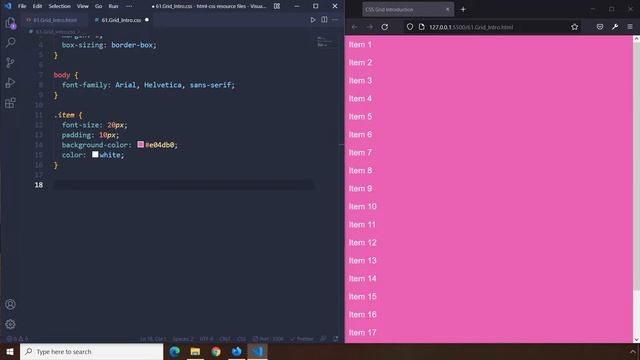Image resolution: width=640 pixels, height=360 pixels.
Task: Click 'Item 1' in the browser page
Action: [360, 44]
